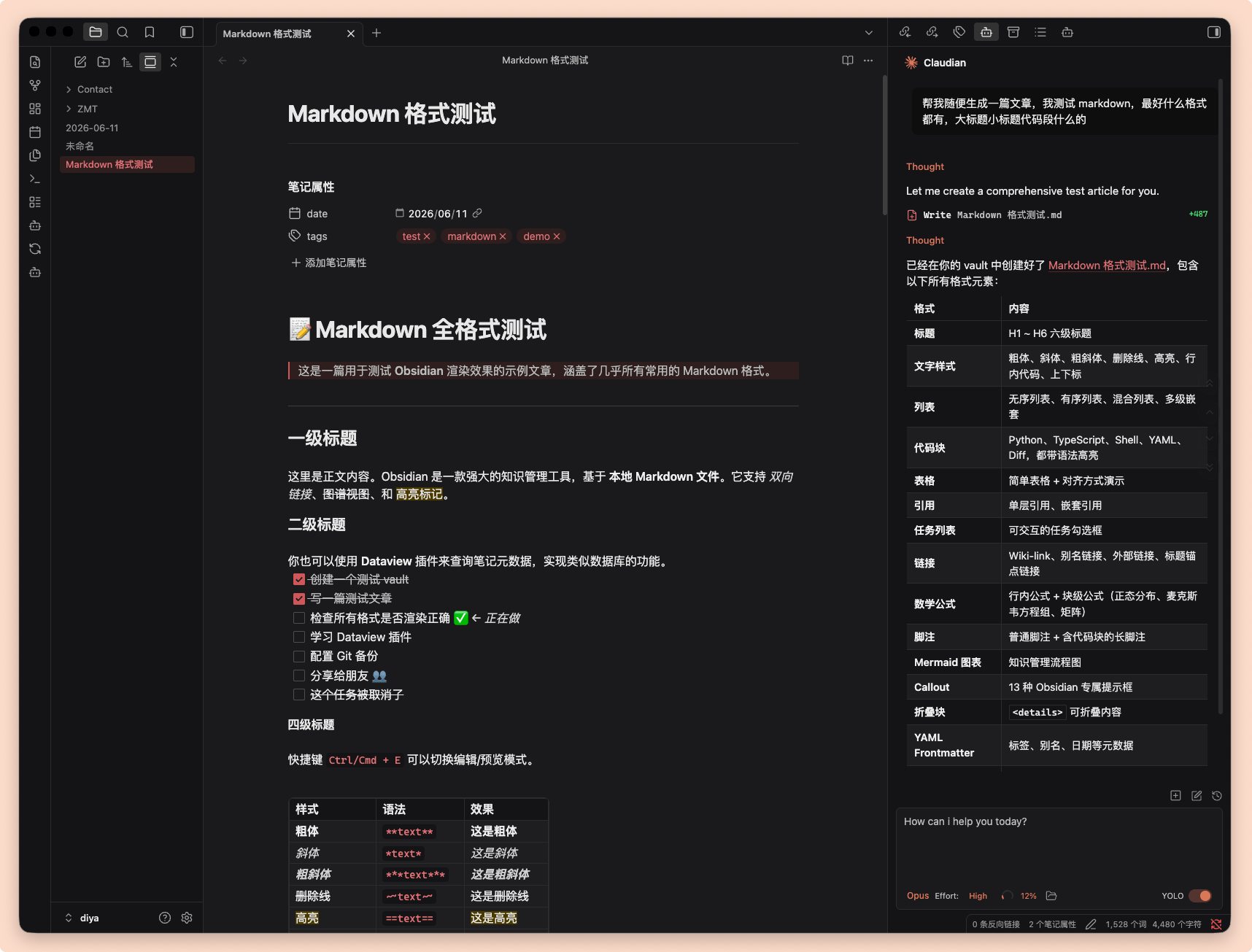Click the folder icon beside 12% in chat input

tap(1051, 896)
